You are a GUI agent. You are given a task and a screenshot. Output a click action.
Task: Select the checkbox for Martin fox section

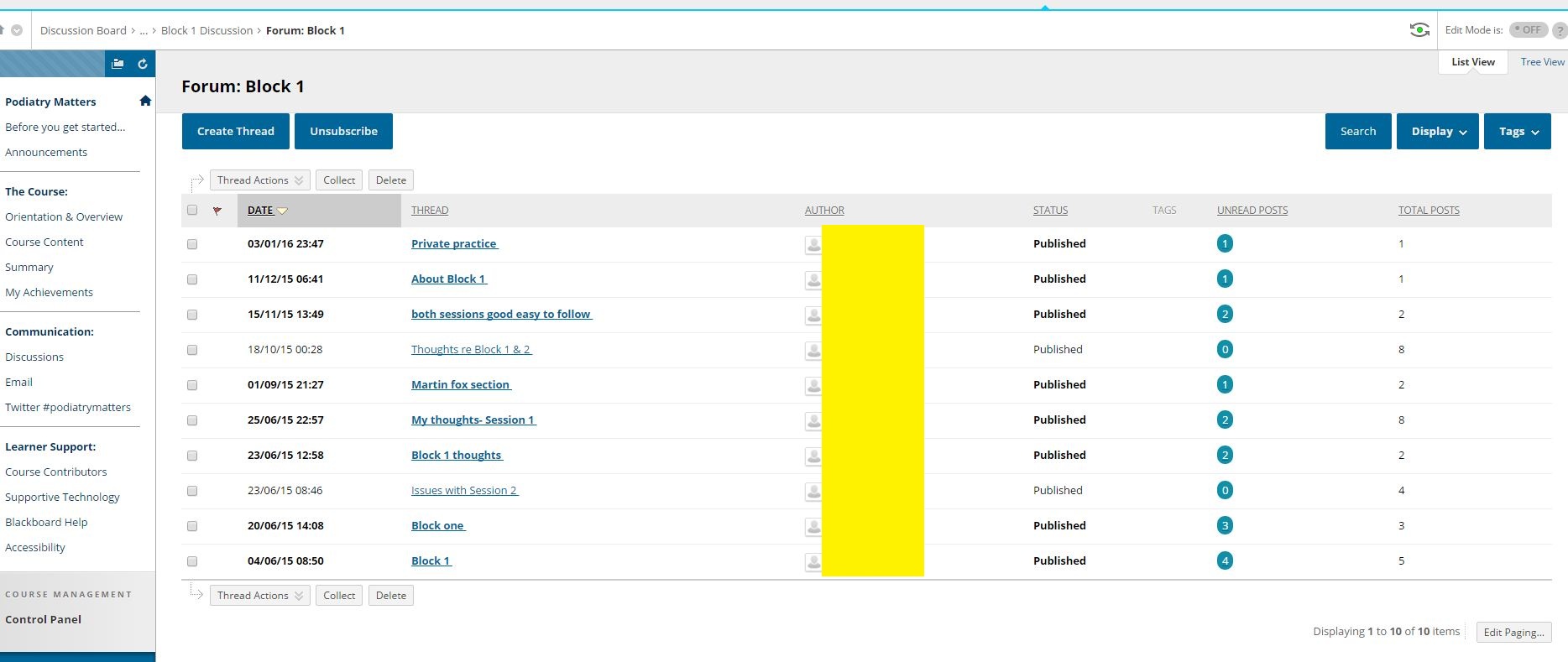[192, 385]
